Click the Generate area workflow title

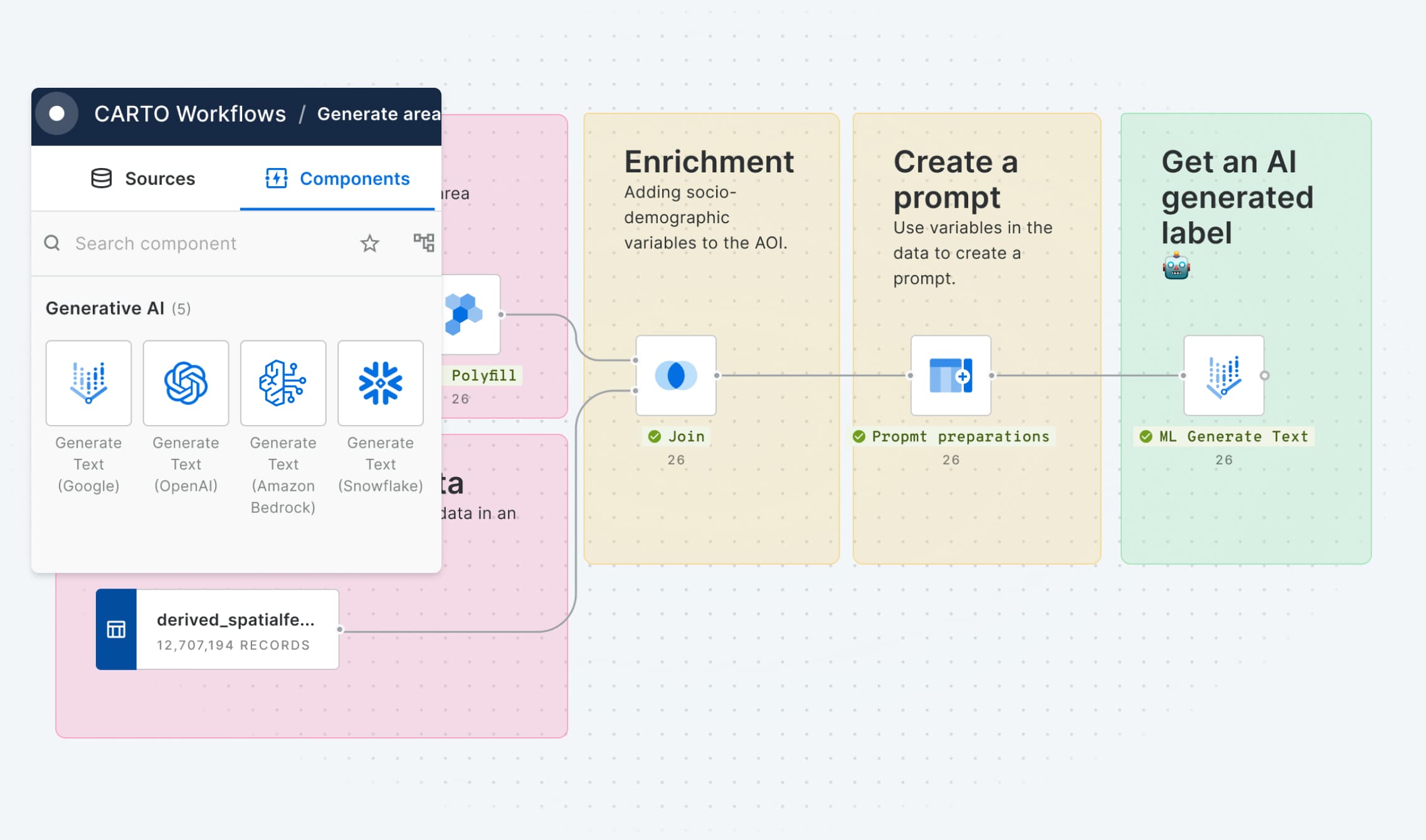378,114
